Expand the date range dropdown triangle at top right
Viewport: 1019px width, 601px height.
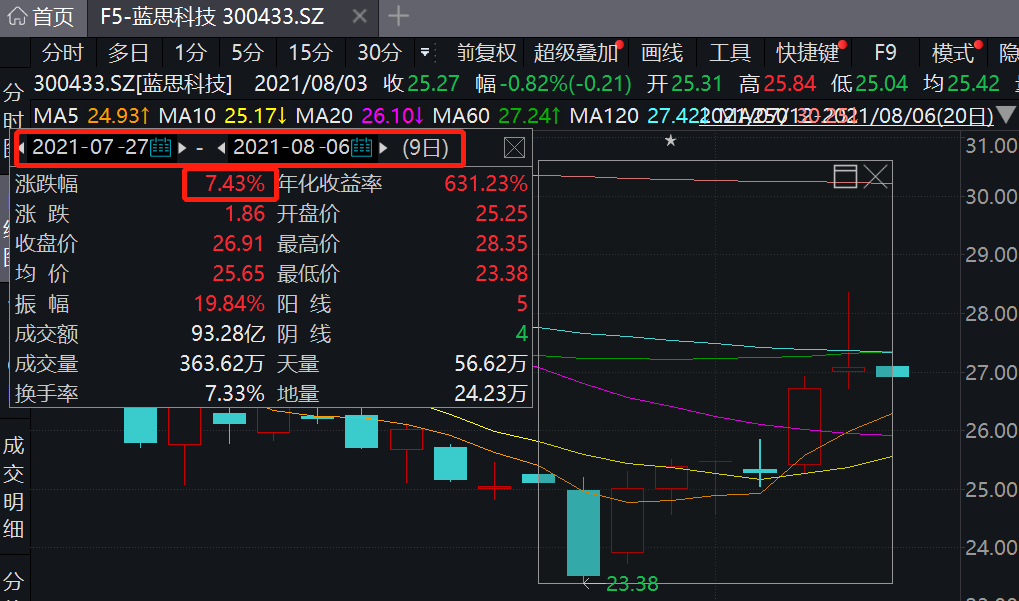coord(1007,116)
